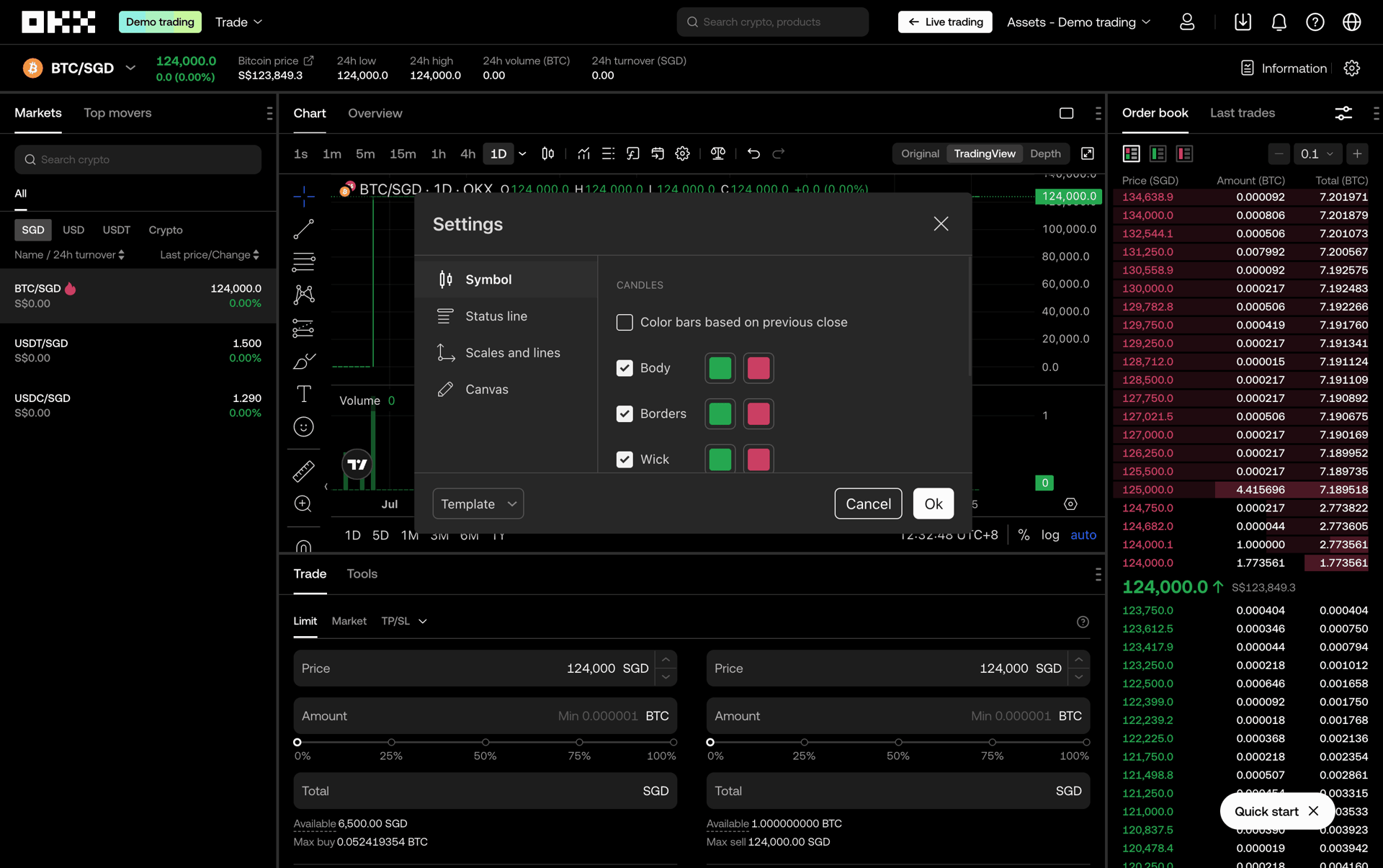
Task: Click the Live trading button
Action: (945, 22)
